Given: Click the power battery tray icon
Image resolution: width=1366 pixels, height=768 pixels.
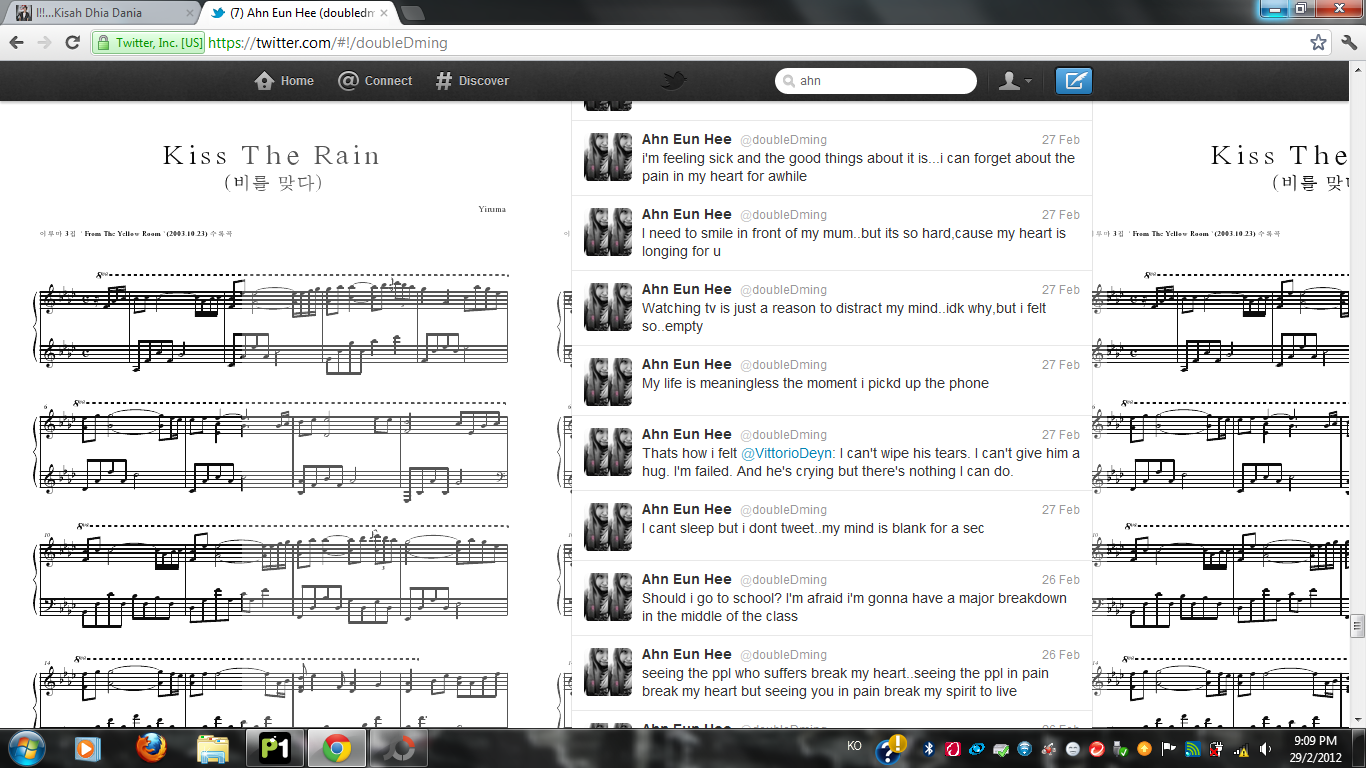Looking at the screenshot, I should (1216, 748).
